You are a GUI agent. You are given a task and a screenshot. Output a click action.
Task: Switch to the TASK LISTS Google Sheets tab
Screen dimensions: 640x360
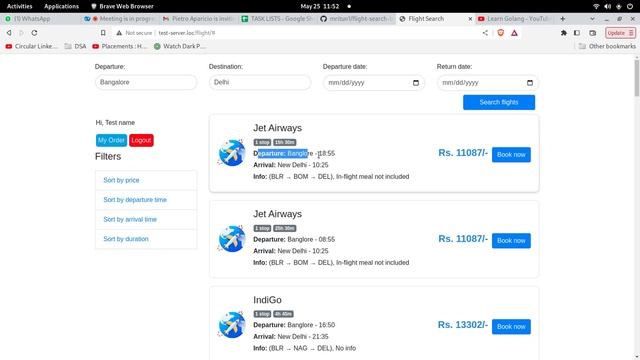277,19
